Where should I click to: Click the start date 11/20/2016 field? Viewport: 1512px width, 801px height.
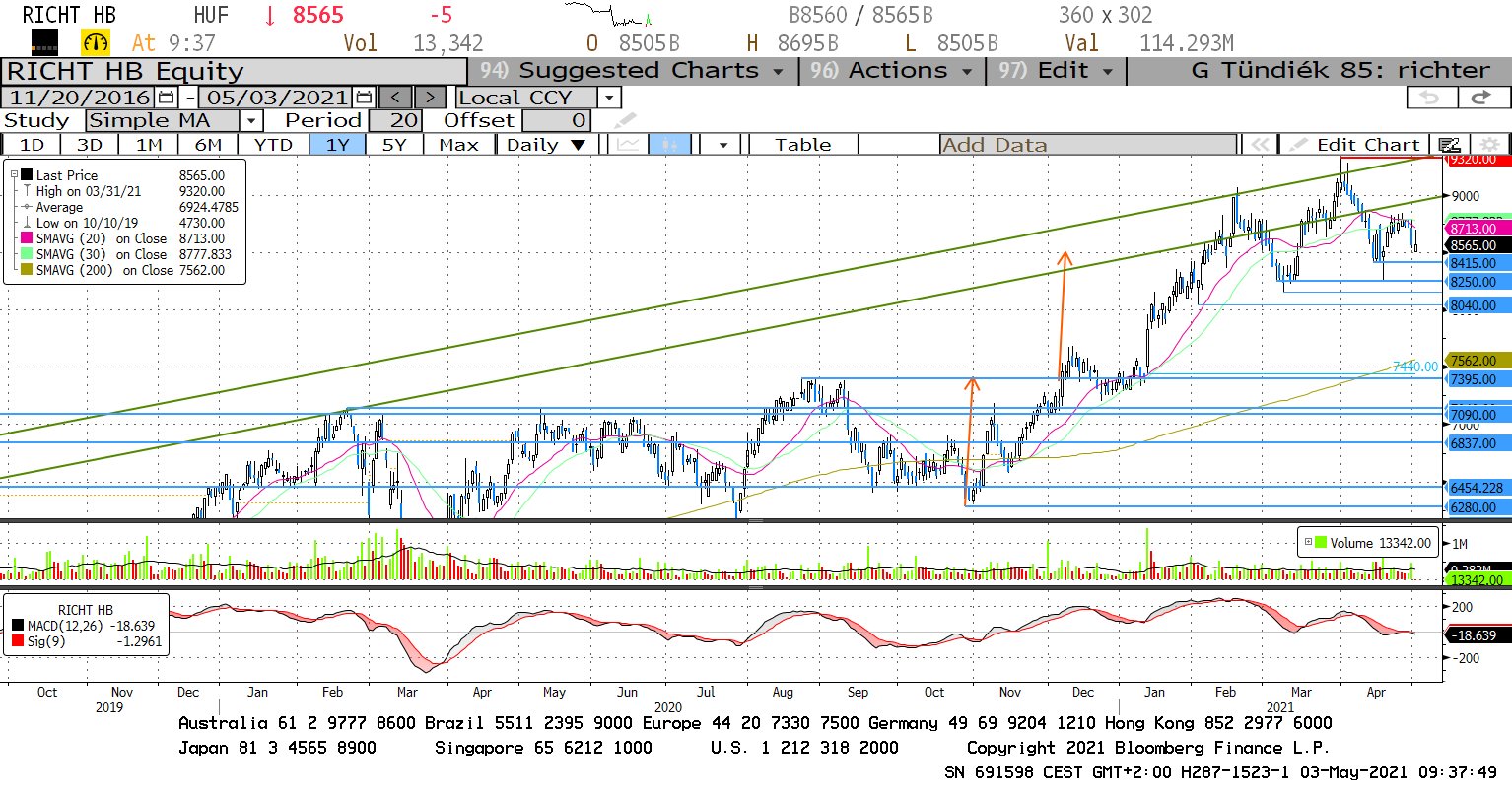pos(80,98)
